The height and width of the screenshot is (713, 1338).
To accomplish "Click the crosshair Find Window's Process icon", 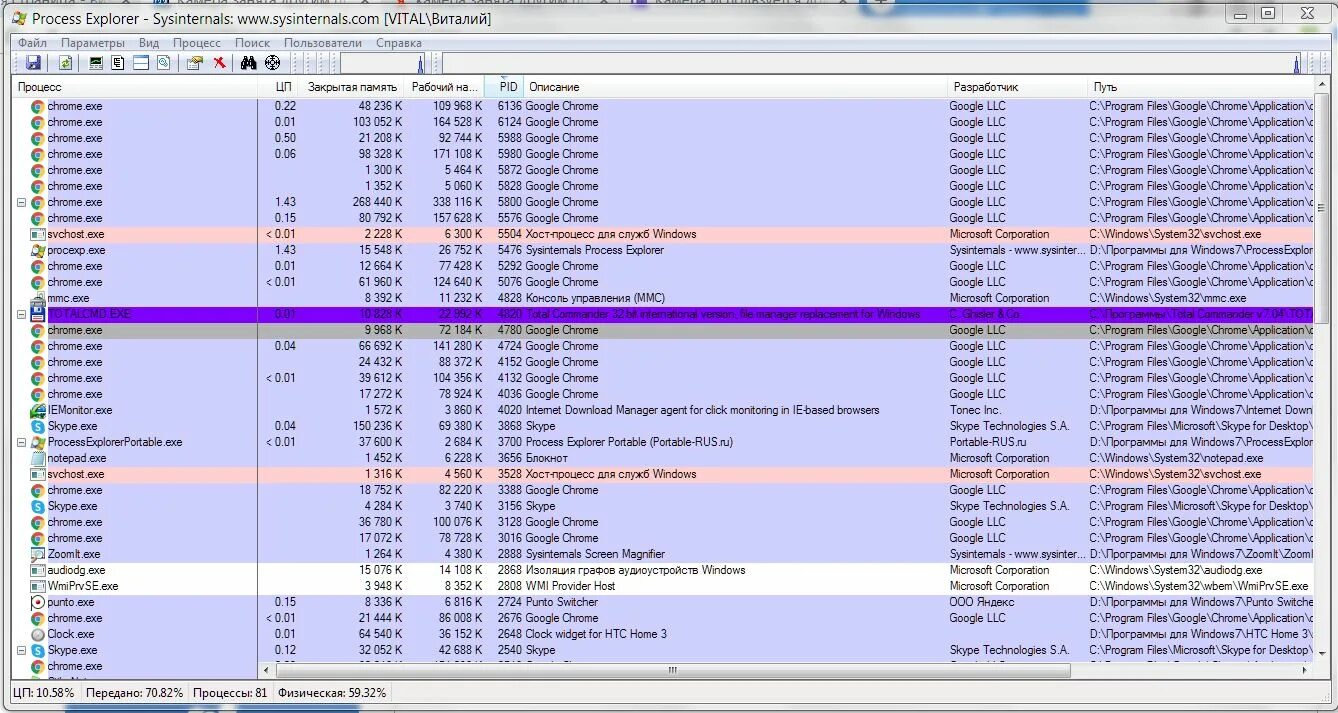I will point(272,63).
